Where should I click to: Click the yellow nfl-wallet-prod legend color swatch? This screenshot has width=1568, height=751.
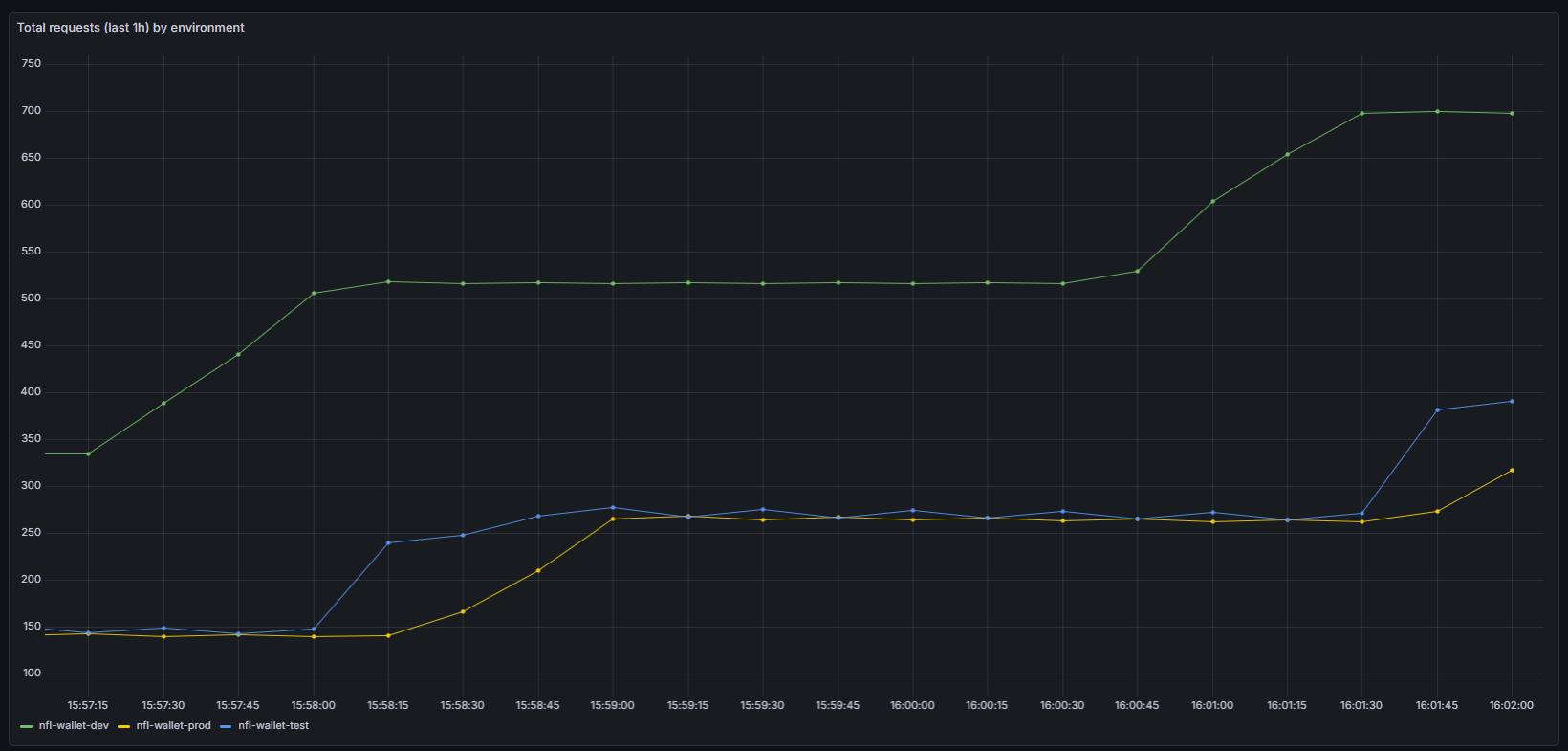(x=123, y=727)
